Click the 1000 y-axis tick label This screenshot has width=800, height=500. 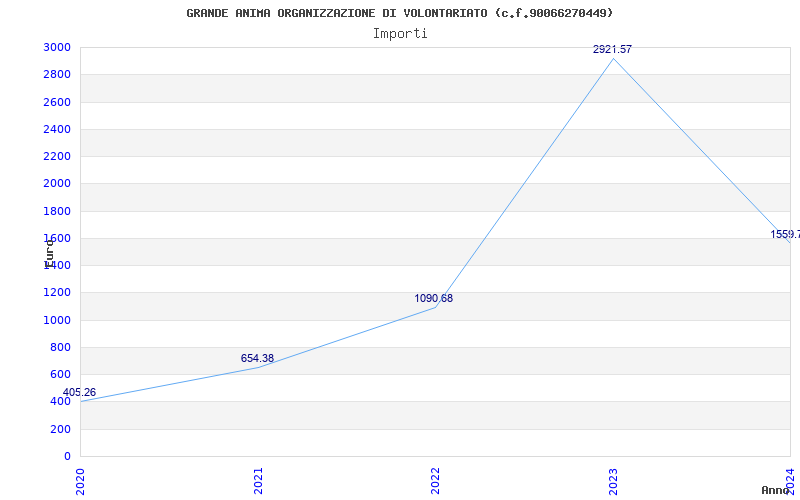(57, 320)
